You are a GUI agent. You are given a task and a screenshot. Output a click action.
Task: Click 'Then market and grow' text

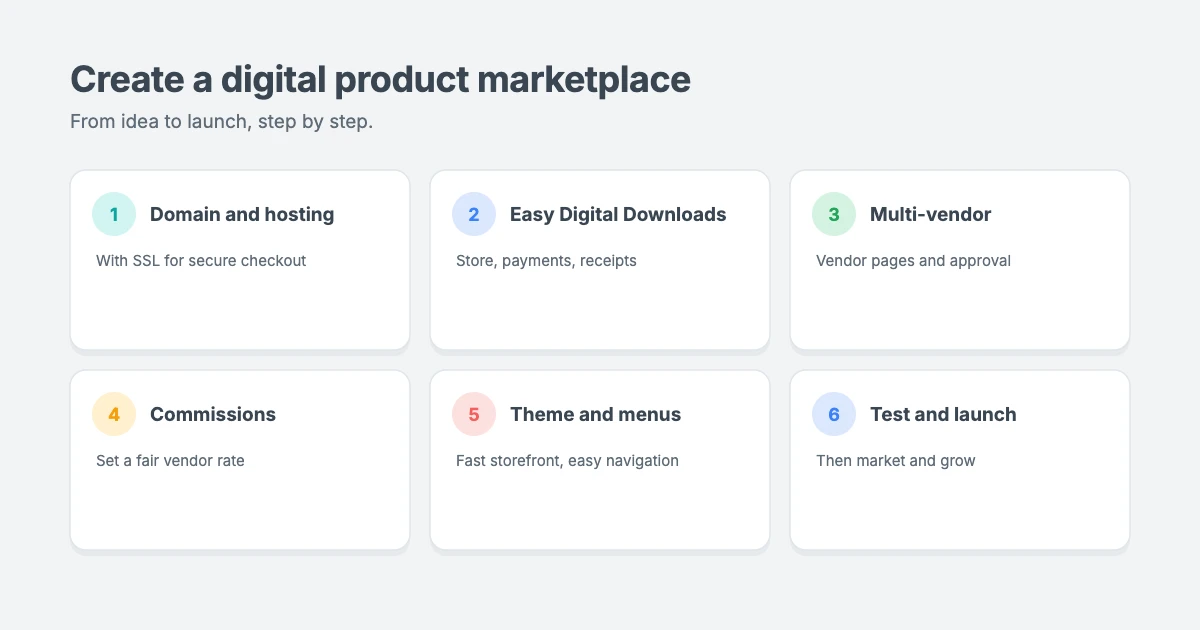pyautogui.click(x=895, y=461)
